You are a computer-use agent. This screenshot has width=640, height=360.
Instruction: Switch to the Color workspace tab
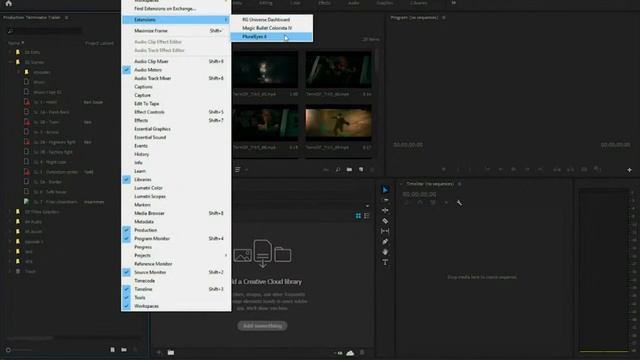click(295, 3)
